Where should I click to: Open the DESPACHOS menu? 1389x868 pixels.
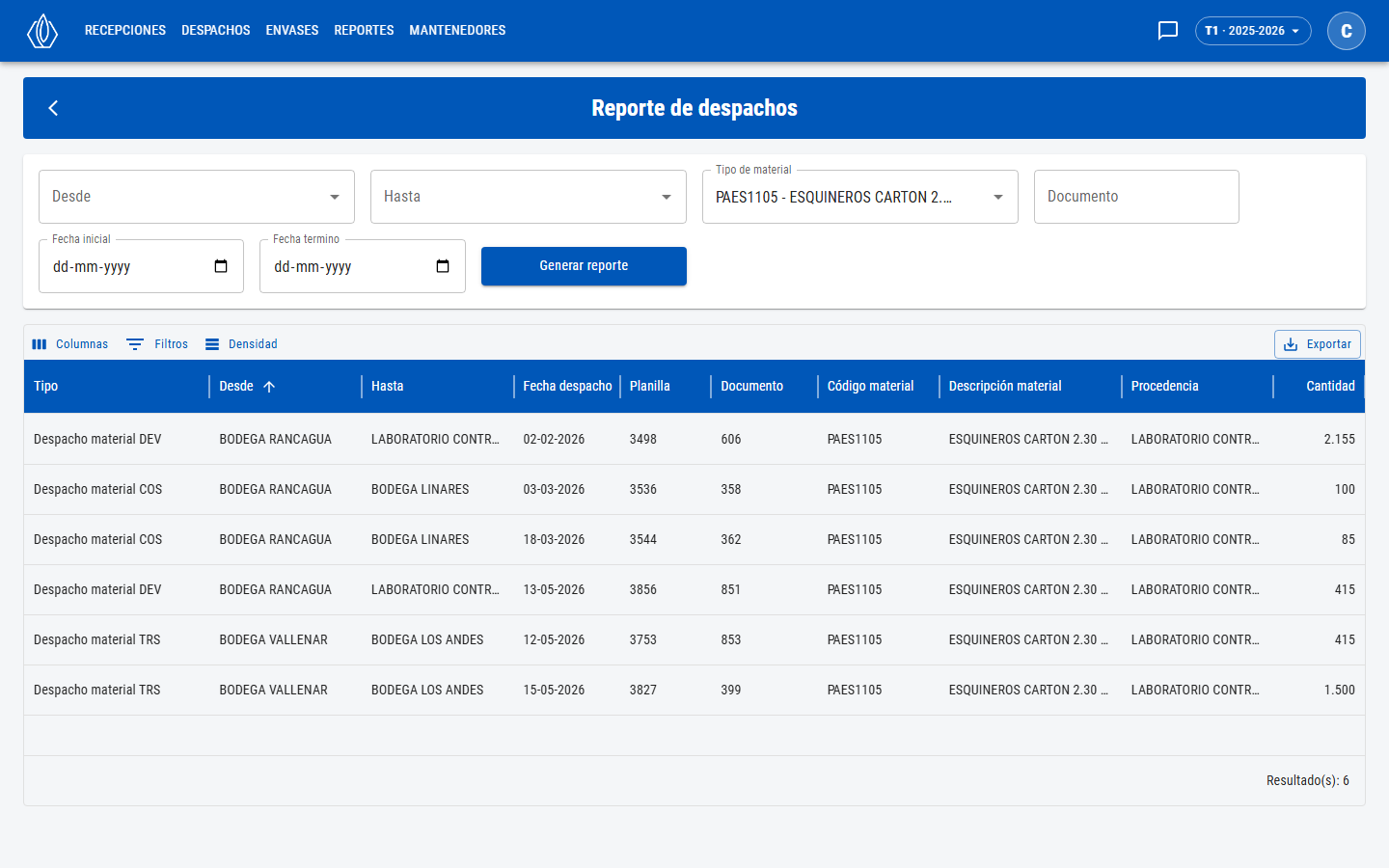pyautogui.click(x=216, y=31)
